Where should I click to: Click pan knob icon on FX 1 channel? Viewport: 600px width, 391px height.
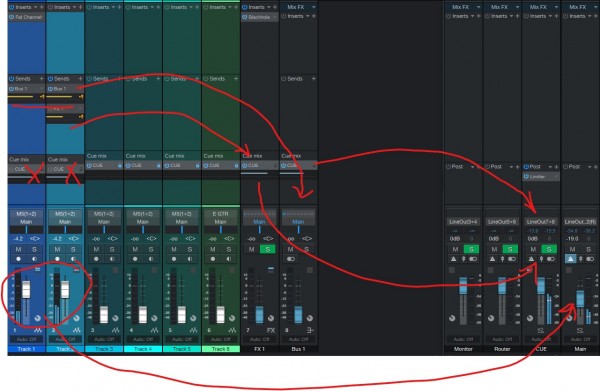(x=271, y=318)
